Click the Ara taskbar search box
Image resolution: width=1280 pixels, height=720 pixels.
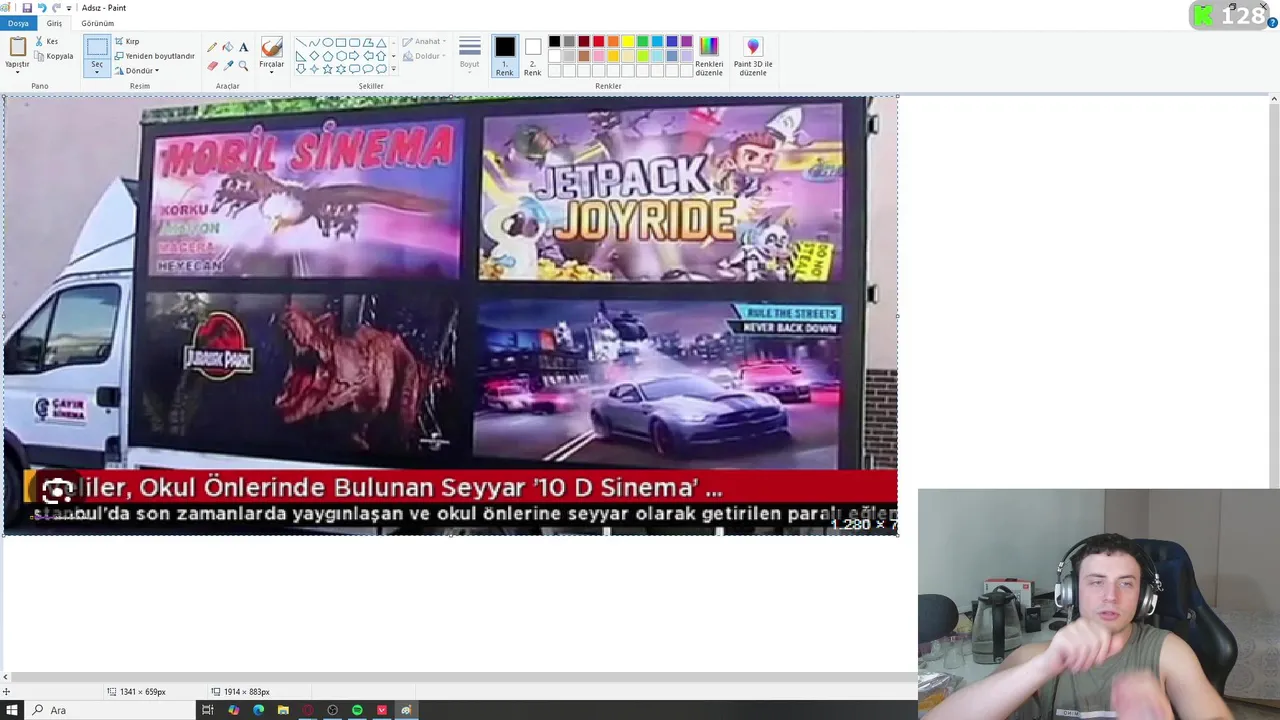point(110,710)
